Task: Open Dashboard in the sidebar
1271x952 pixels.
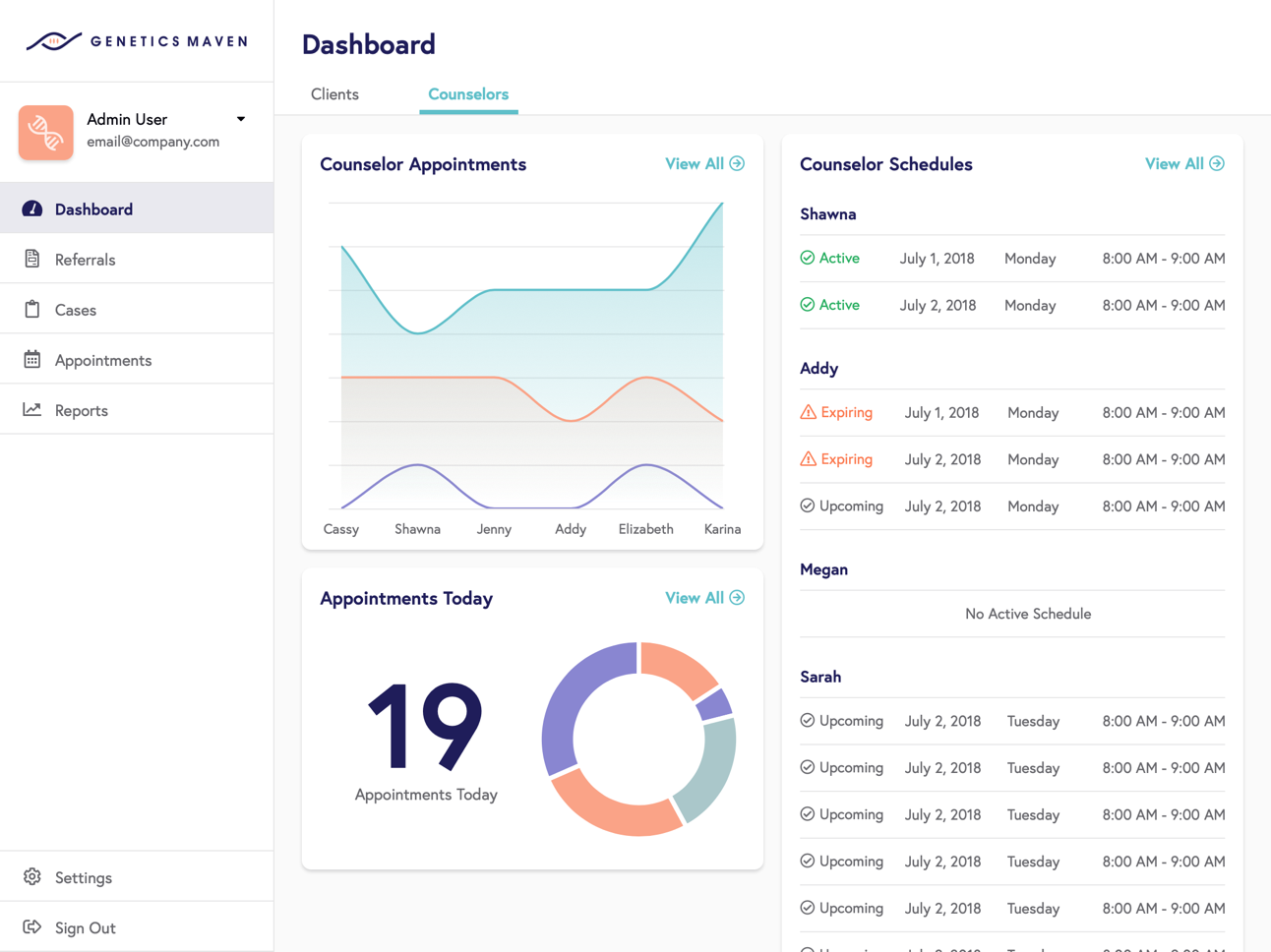Action: click(x=137, y=208)
